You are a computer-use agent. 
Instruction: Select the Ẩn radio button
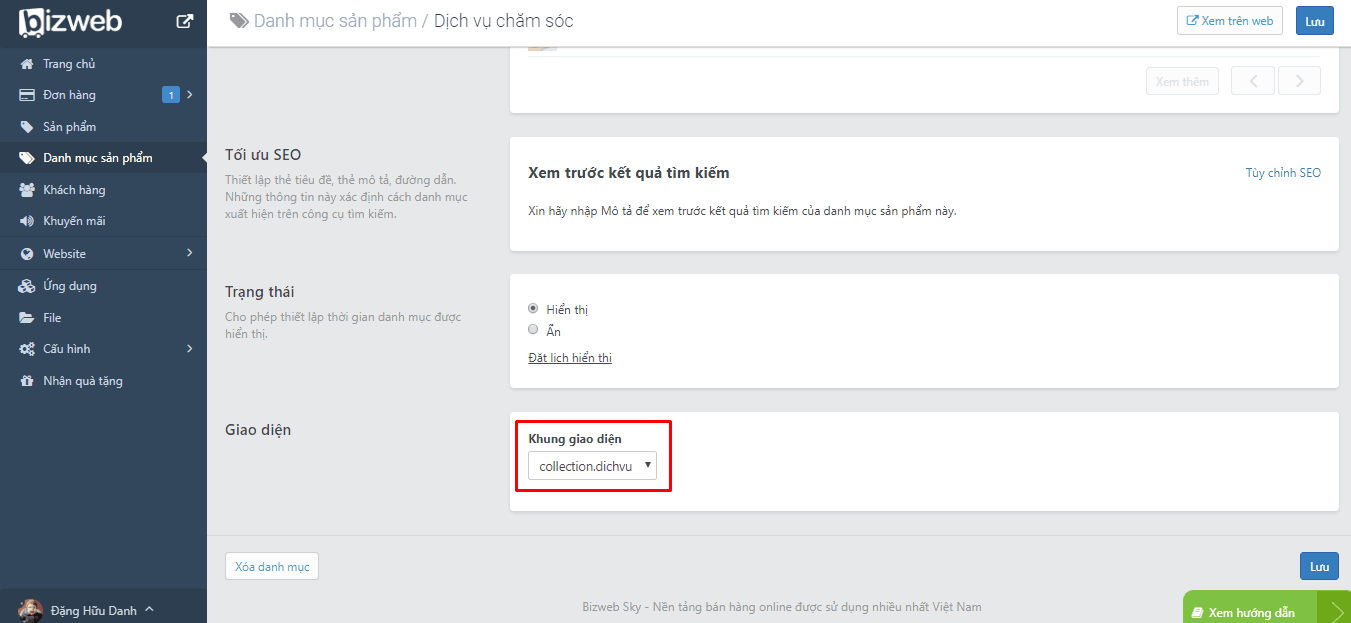[533, 330]
